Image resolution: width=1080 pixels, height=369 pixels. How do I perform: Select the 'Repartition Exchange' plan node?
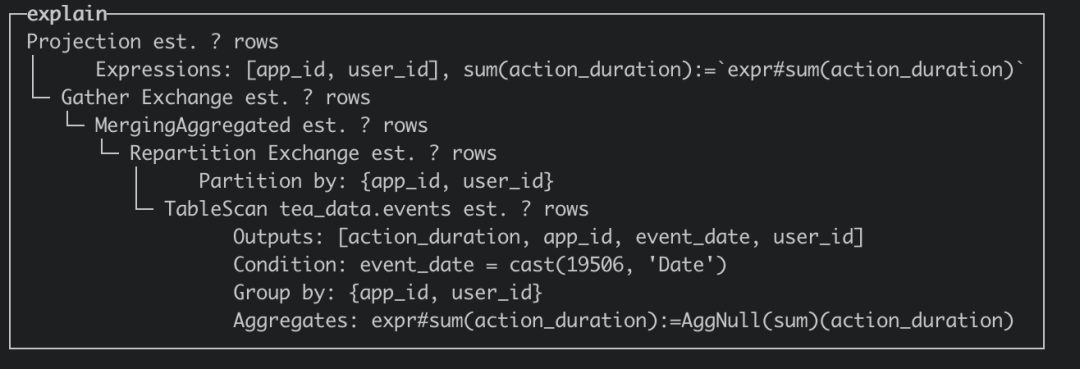(313, 154)
